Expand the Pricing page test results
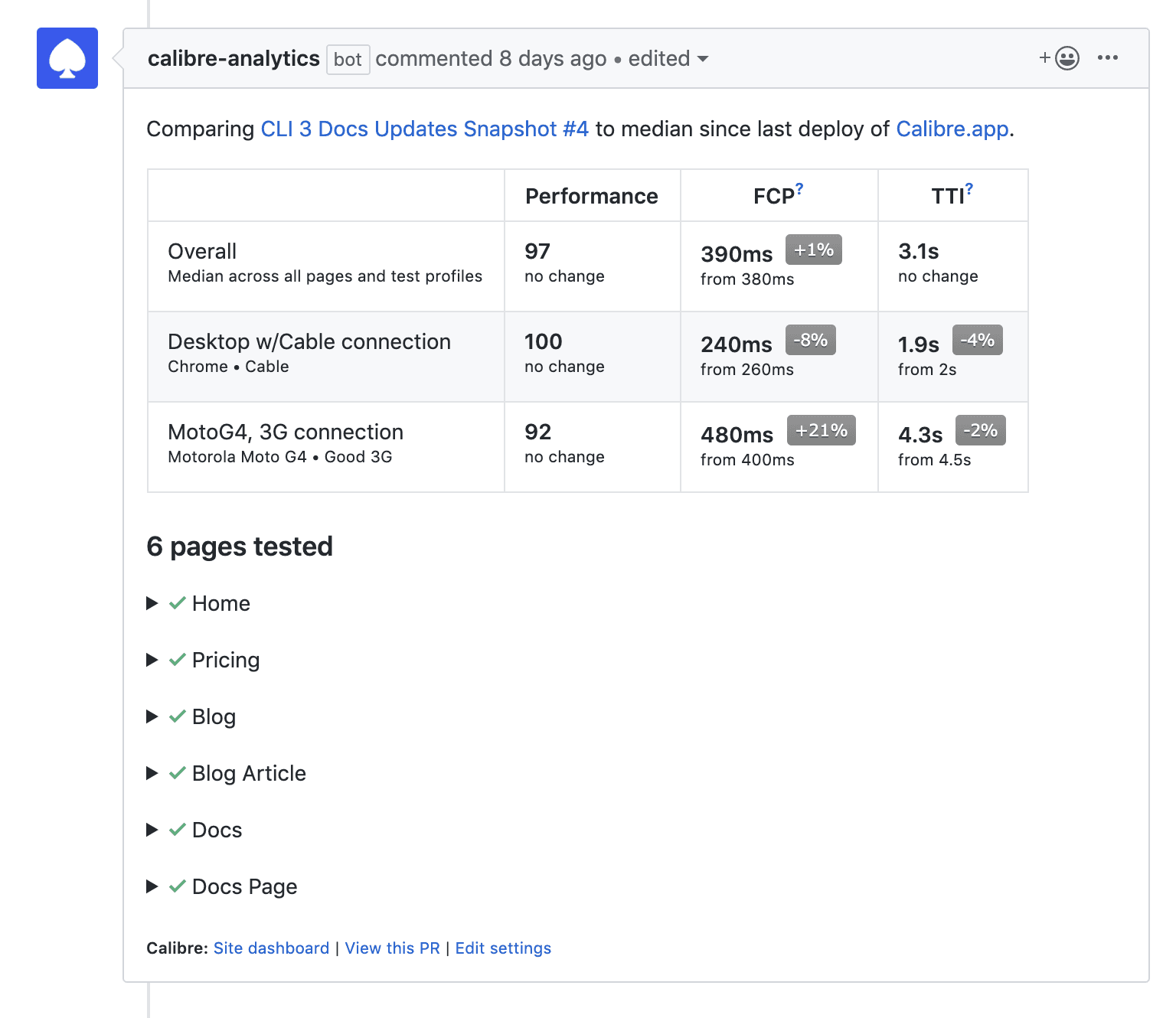The height and width of the screenshot is (1018, 1176). pyautogui.click(x=152, y=660)
